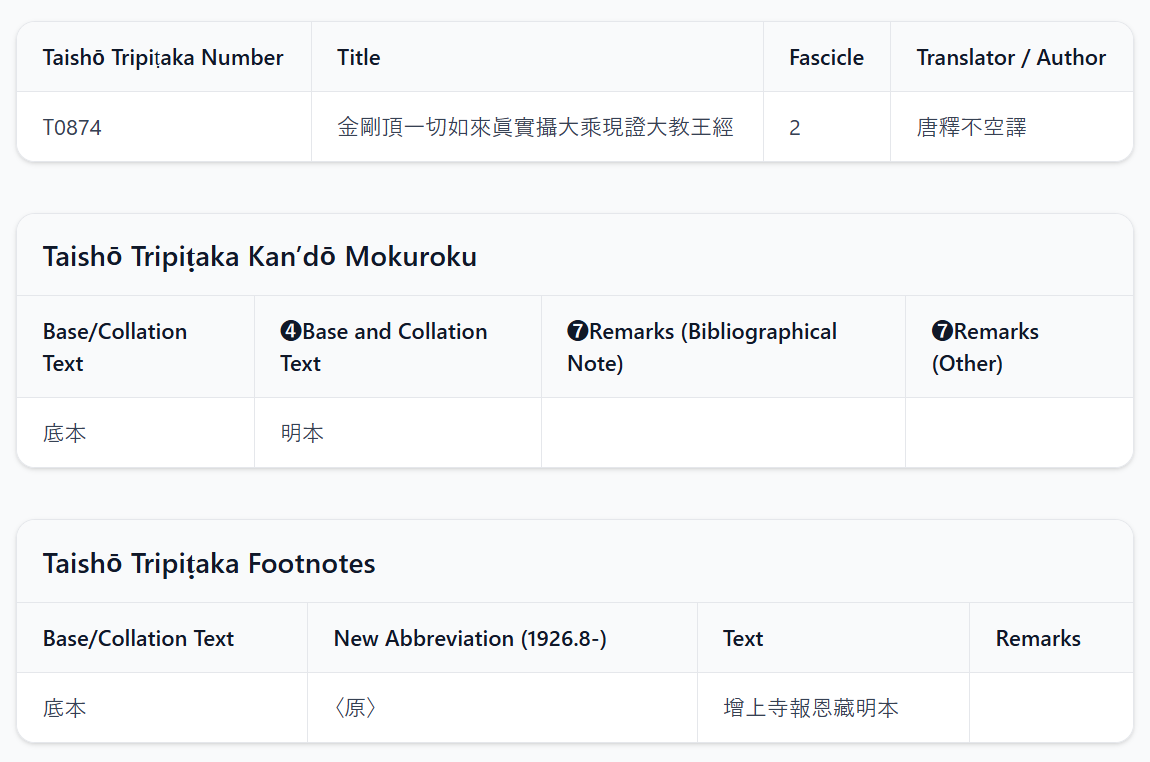1150x762 pixels.
Task: Click the circled 4 icon before "Base and Collation Text"
Action: 290,332
